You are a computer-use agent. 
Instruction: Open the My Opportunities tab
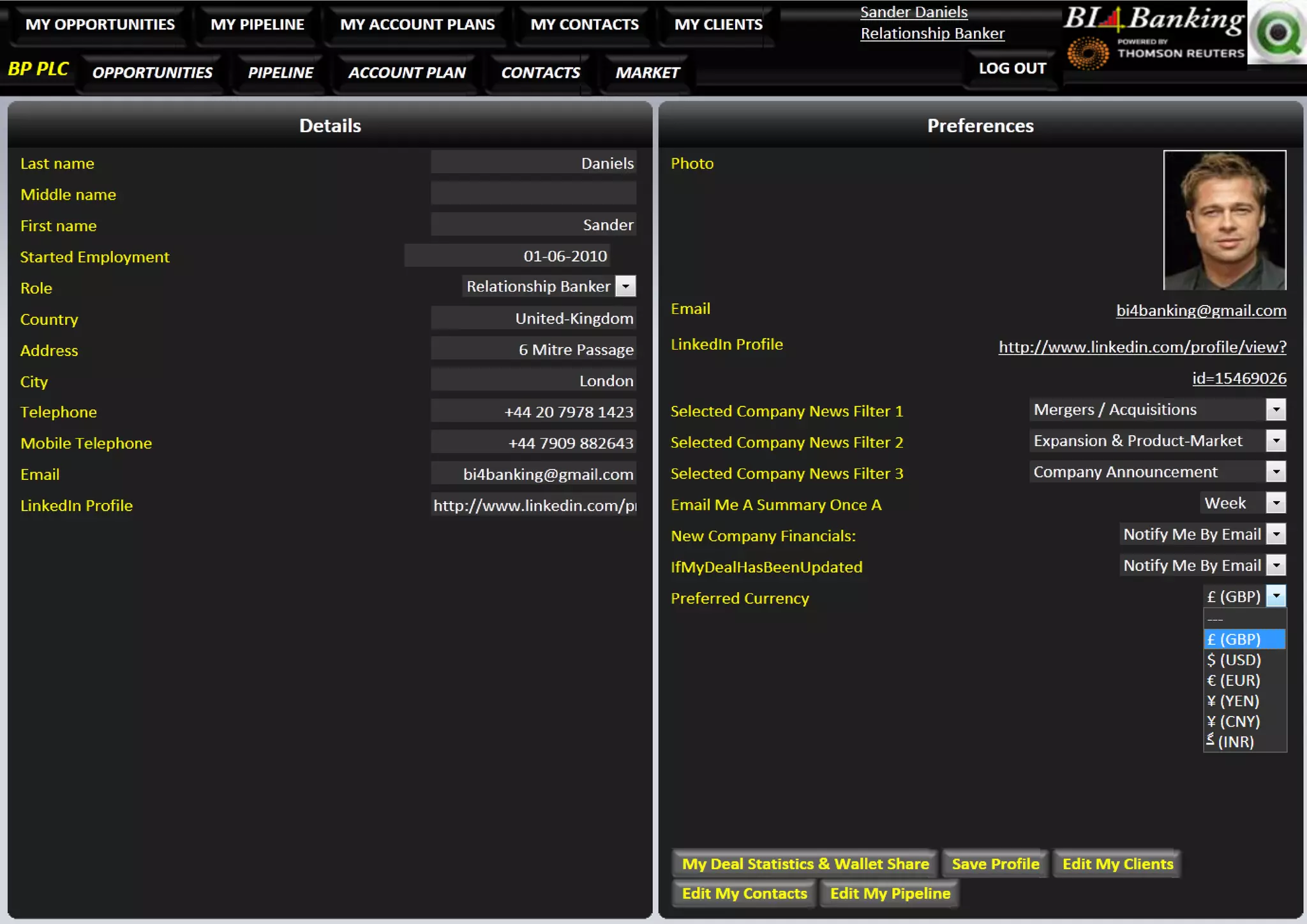100,25
